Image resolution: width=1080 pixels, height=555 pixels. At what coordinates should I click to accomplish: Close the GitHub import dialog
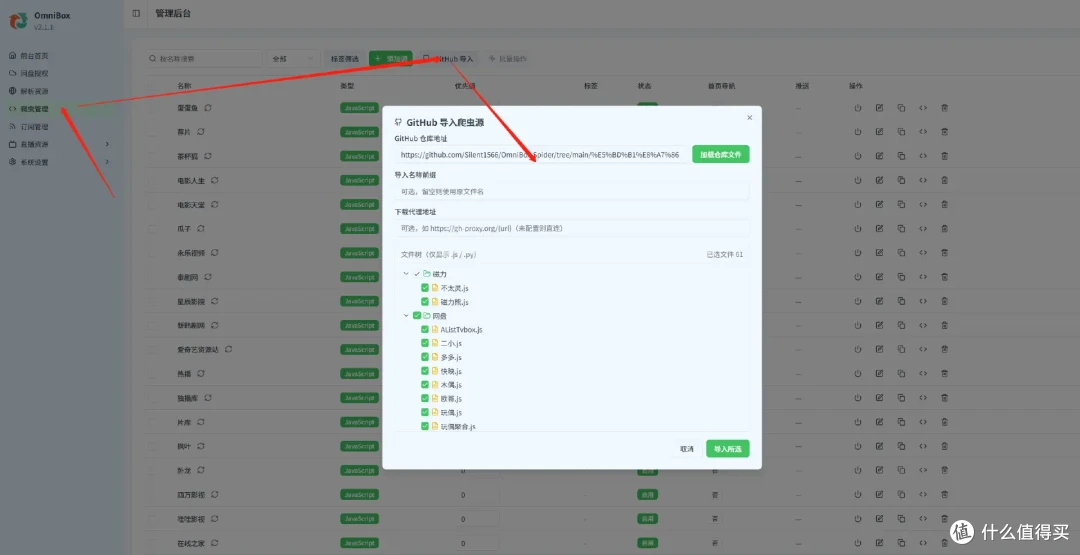(x=749, y=118)
